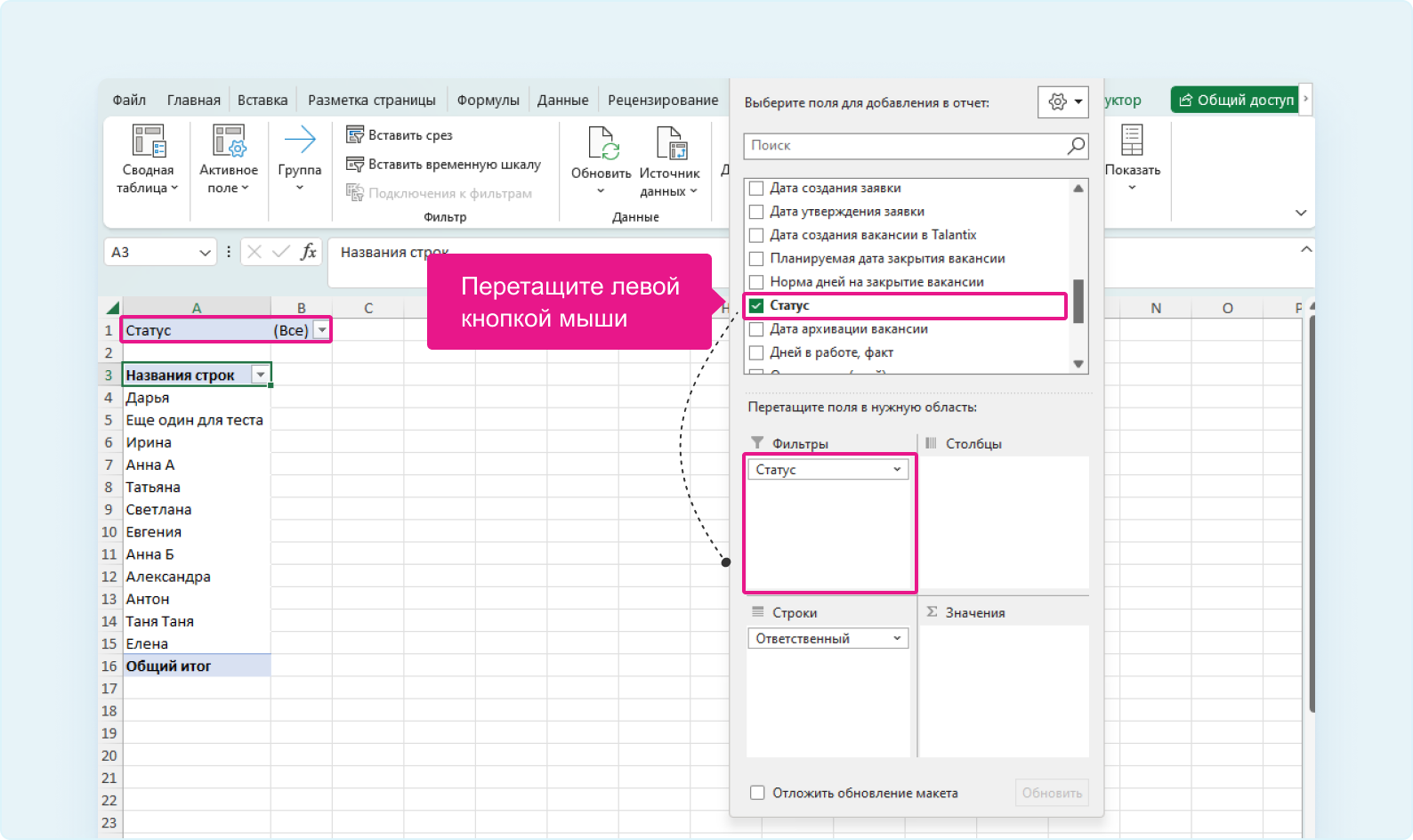
Task: Check the Дата создания заявки checkbox
Action: [x=756, y=189]
